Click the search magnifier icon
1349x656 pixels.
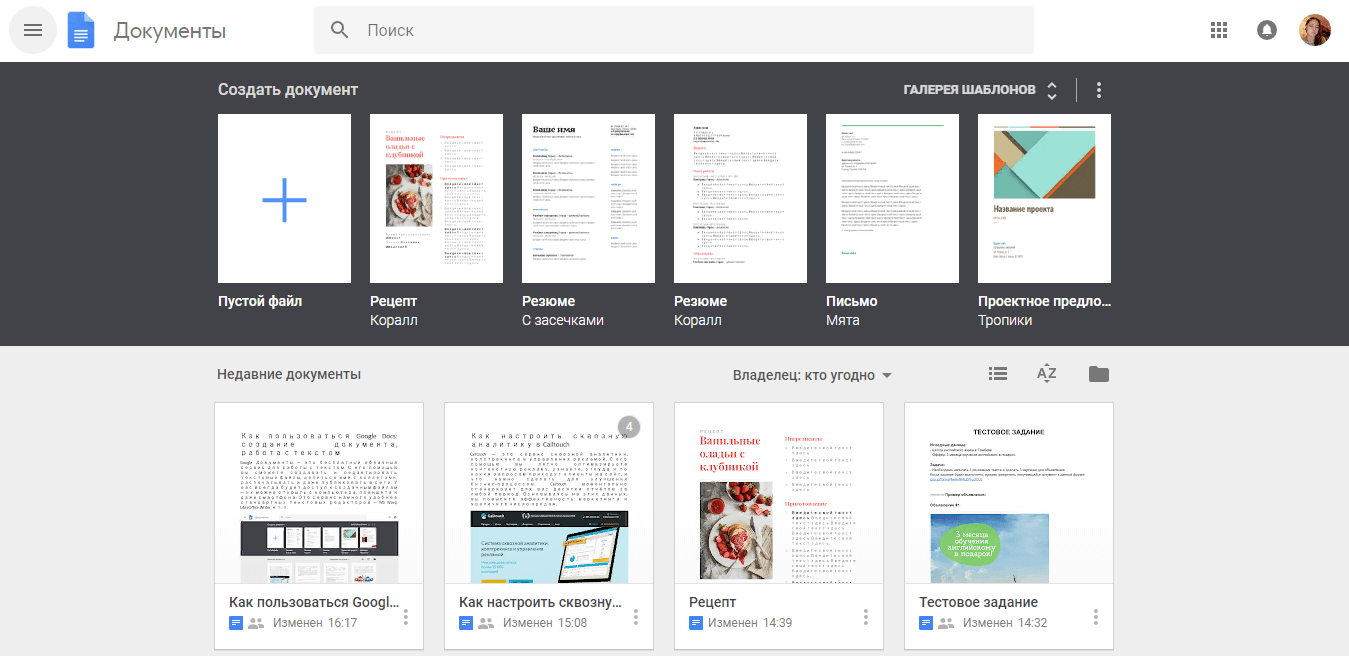tap(339, 30)
